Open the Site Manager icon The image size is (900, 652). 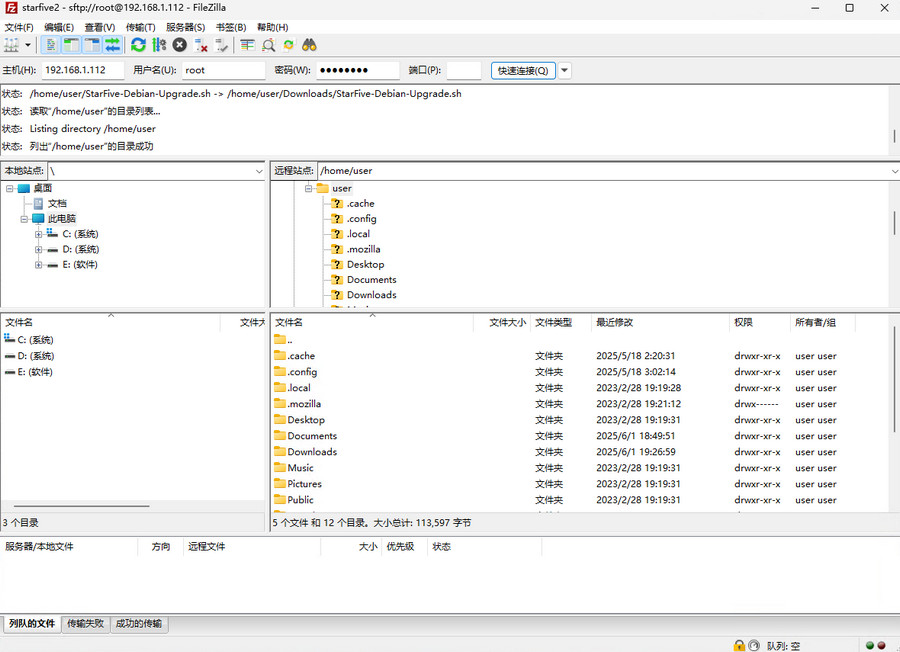point(11,45)
